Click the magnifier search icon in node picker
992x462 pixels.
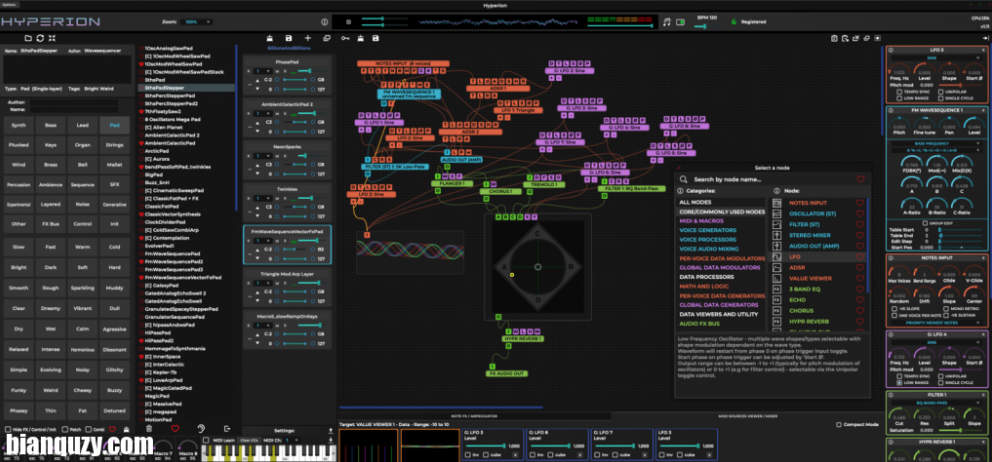point(684,180)
